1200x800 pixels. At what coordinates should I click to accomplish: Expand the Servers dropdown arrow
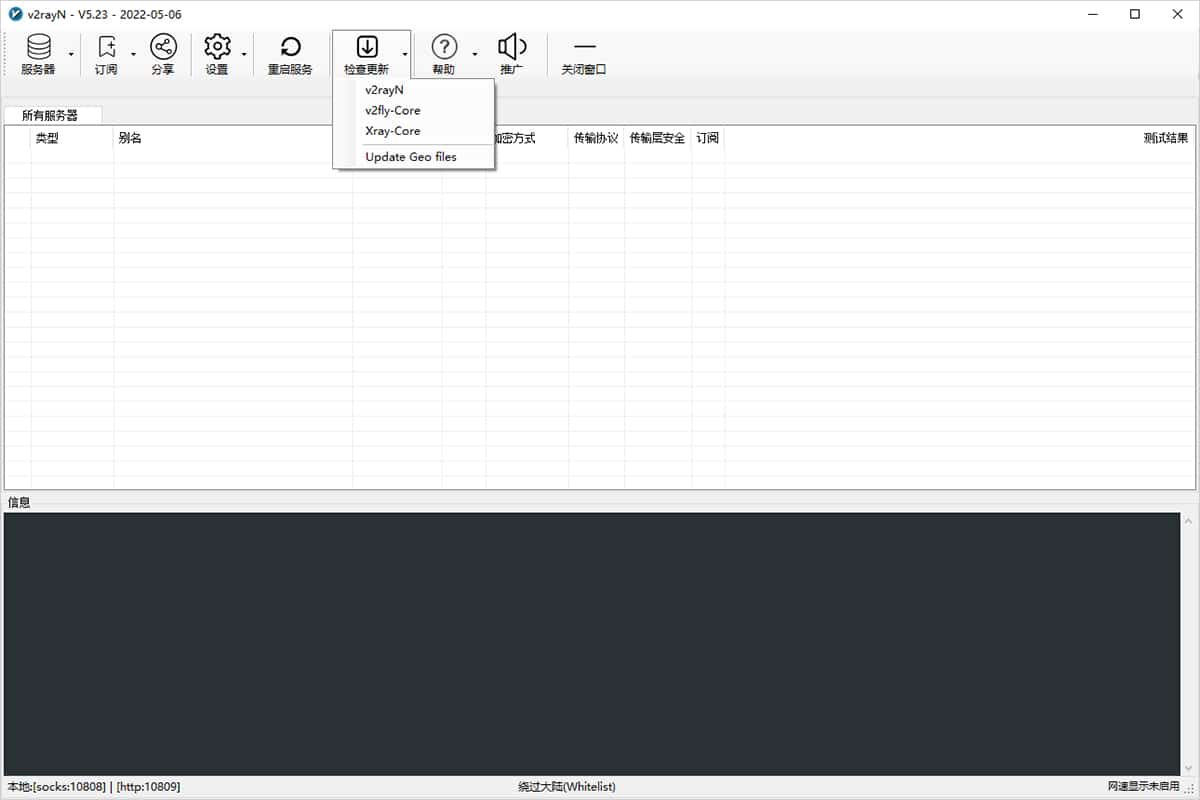tap(71, 54)
